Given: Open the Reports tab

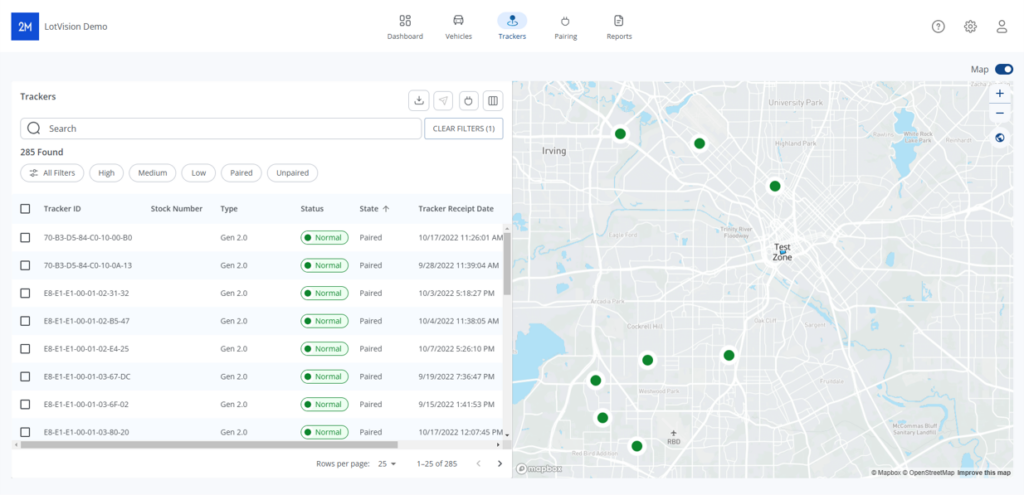Looking at the screenshot, I should point(618,27).
